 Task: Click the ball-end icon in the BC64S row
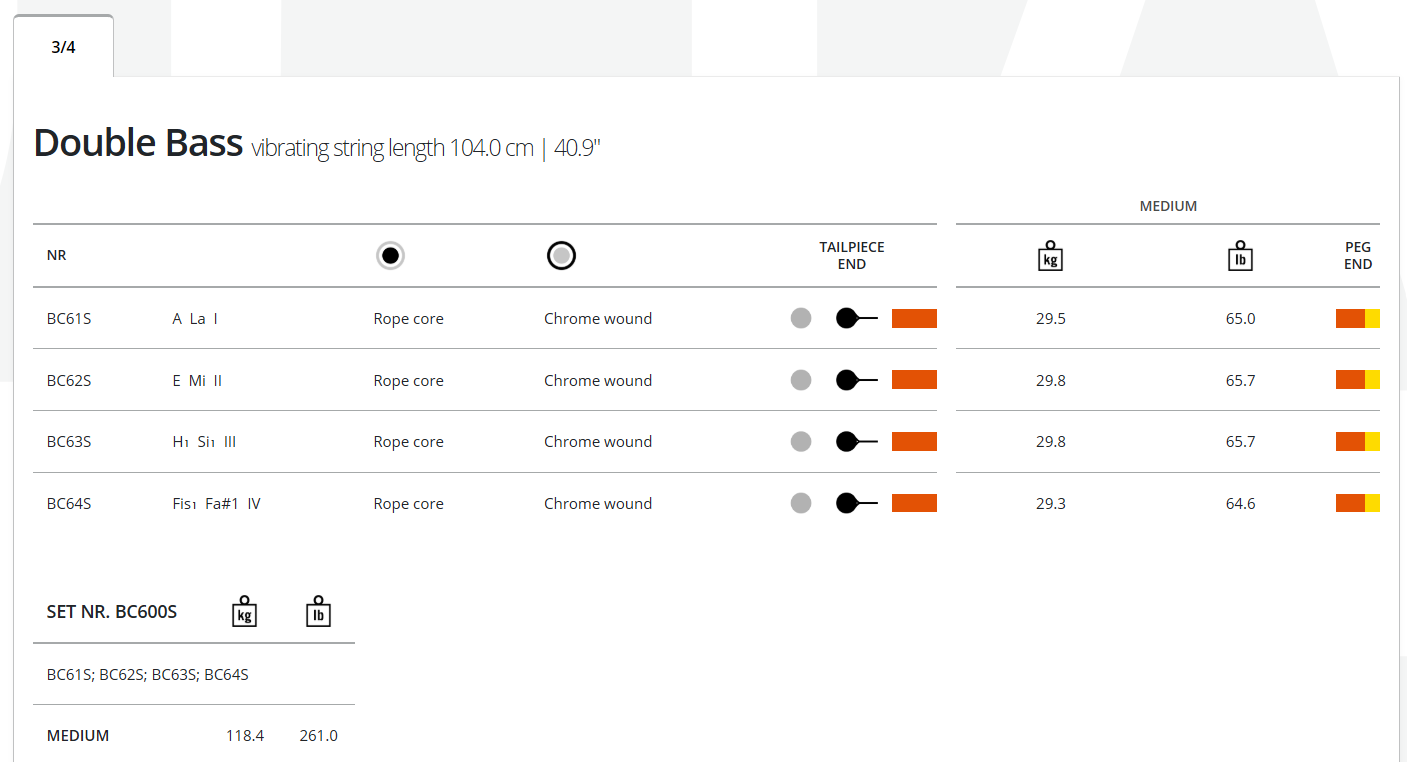(856, 503)
